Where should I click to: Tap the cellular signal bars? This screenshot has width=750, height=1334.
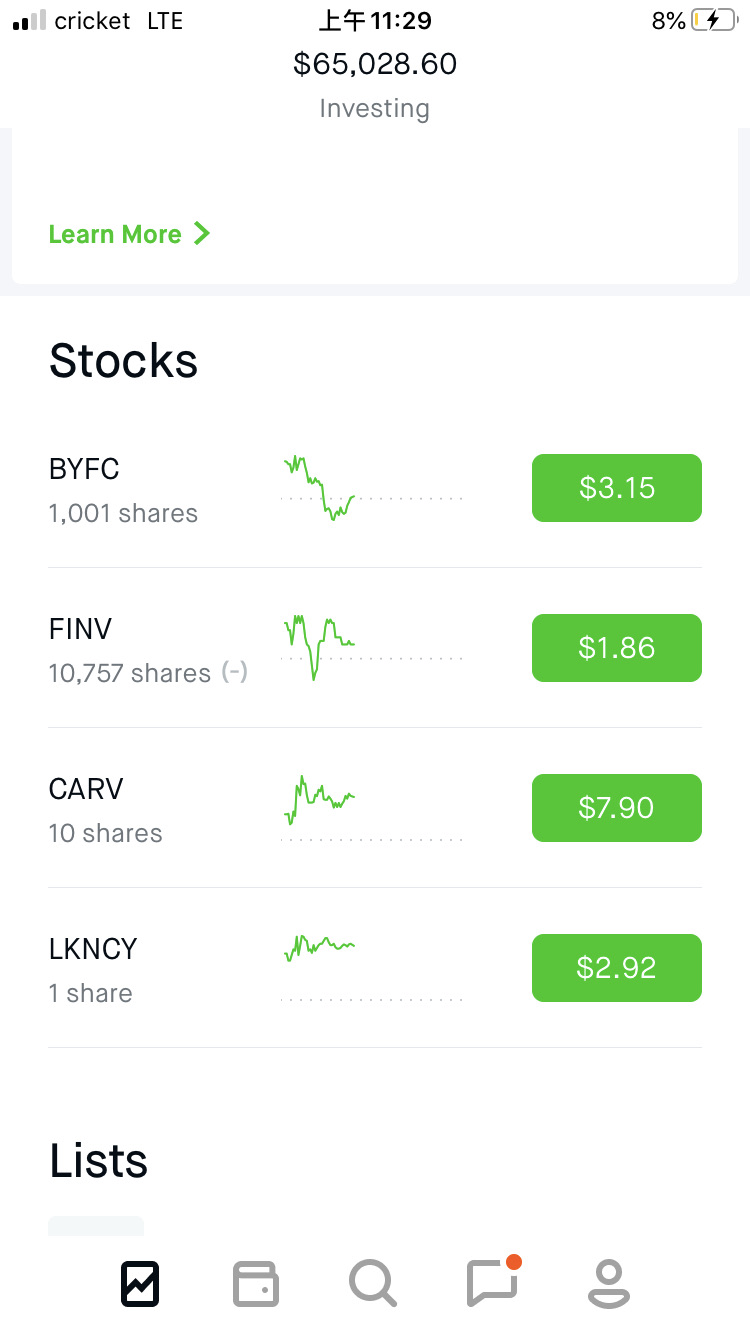(29, 20)
